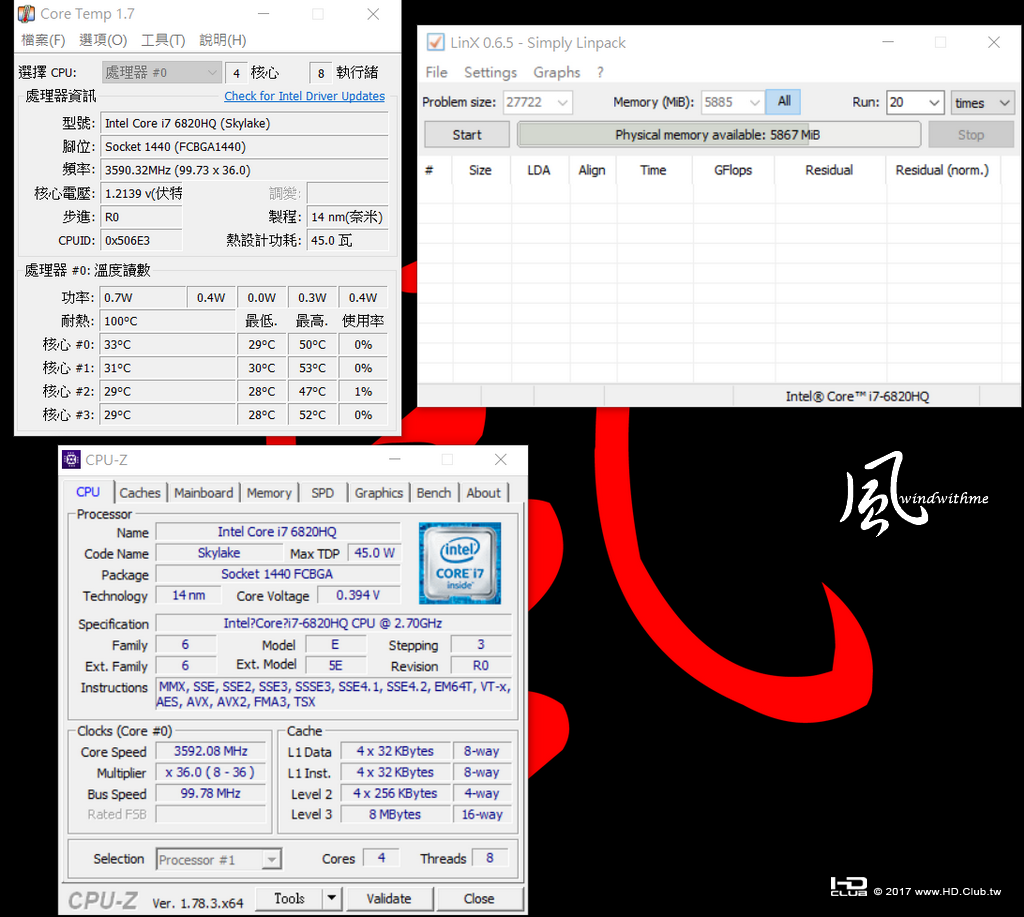Click the LinX checkmark app icon
The width and height of the screenshot is (1024, 917).
[435, 42]
